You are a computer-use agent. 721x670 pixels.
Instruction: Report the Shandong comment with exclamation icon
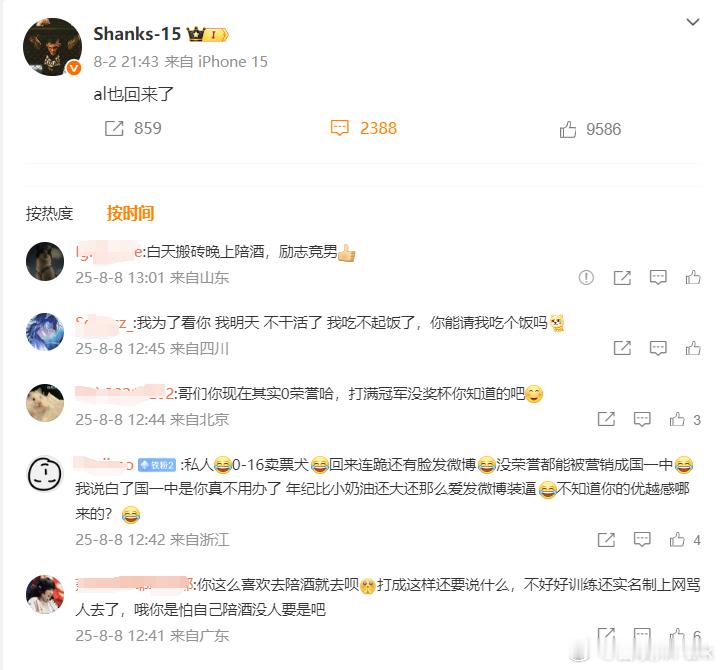[586, 277]
